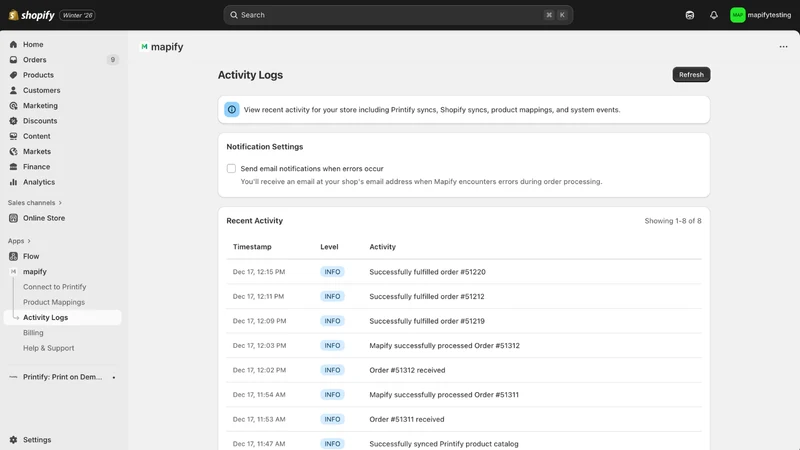Click the Flow app icon
The image size is (800, 450).
[13, 256]
